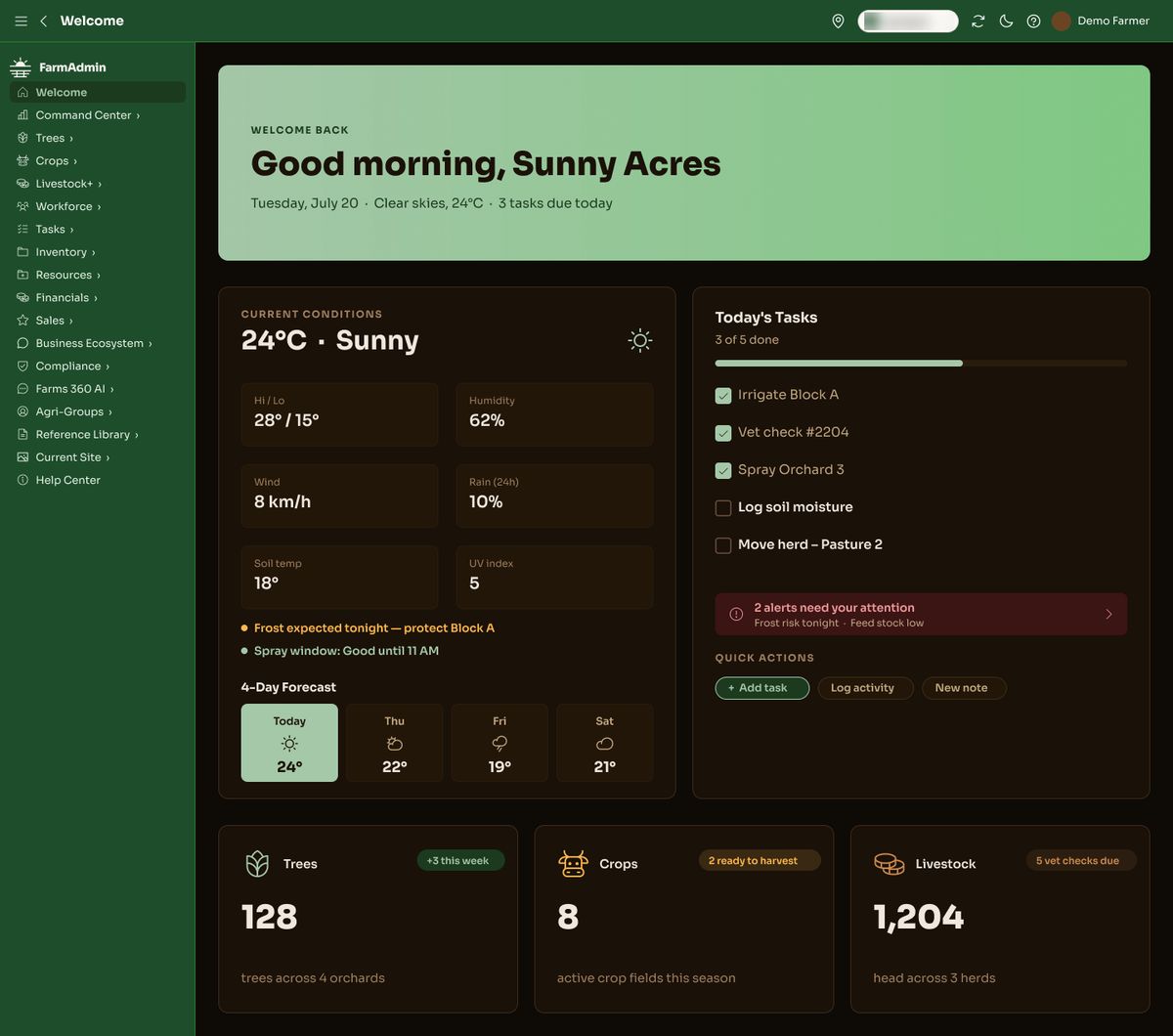1173x1036 pixels.
Task: Click the Tasks list icon
Action: [23, 229]
